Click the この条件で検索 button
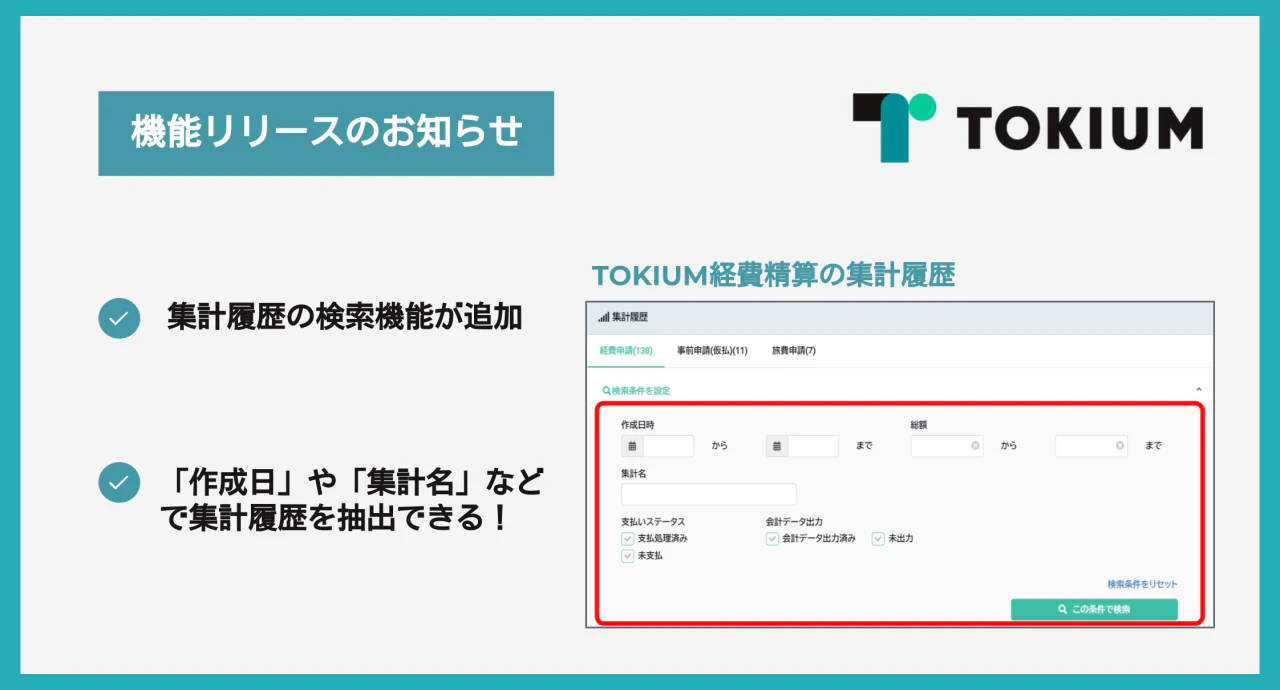Viewport: 1280px width, 690px height. coord(1094,609)
